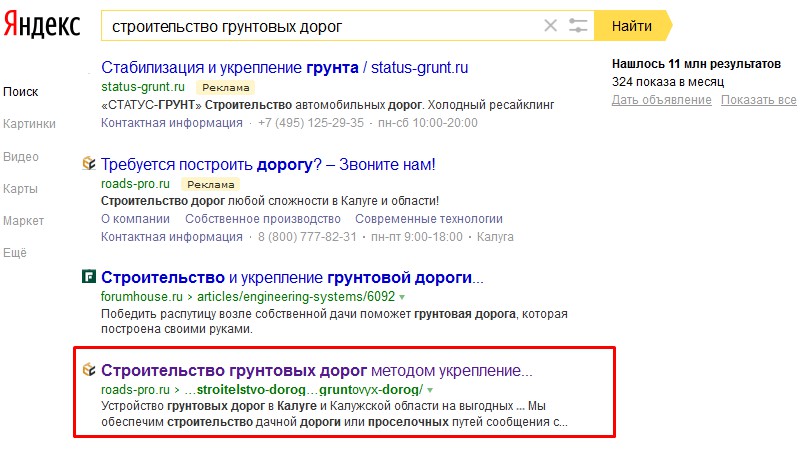Click the status-grunt.ru green URL

[x=143, y=87]
